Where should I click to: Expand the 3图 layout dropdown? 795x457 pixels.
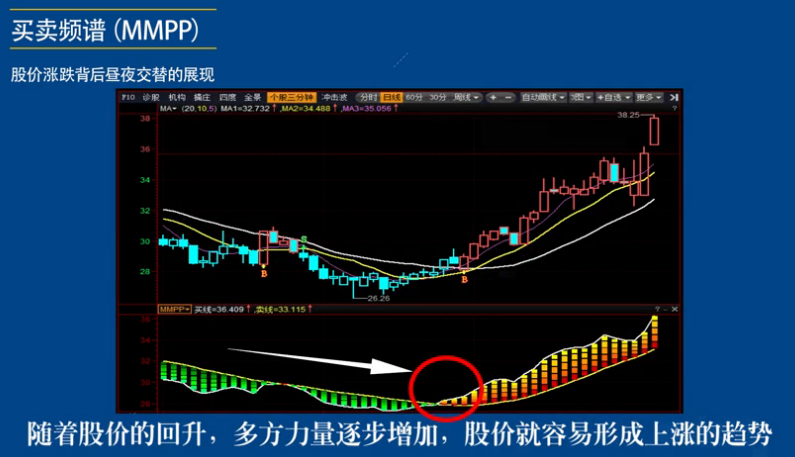pyautogui.click(x=581, y=97)
